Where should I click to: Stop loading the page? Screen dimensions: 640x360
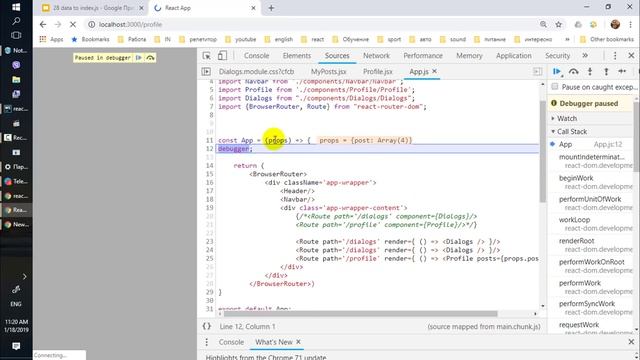(73, 24)
